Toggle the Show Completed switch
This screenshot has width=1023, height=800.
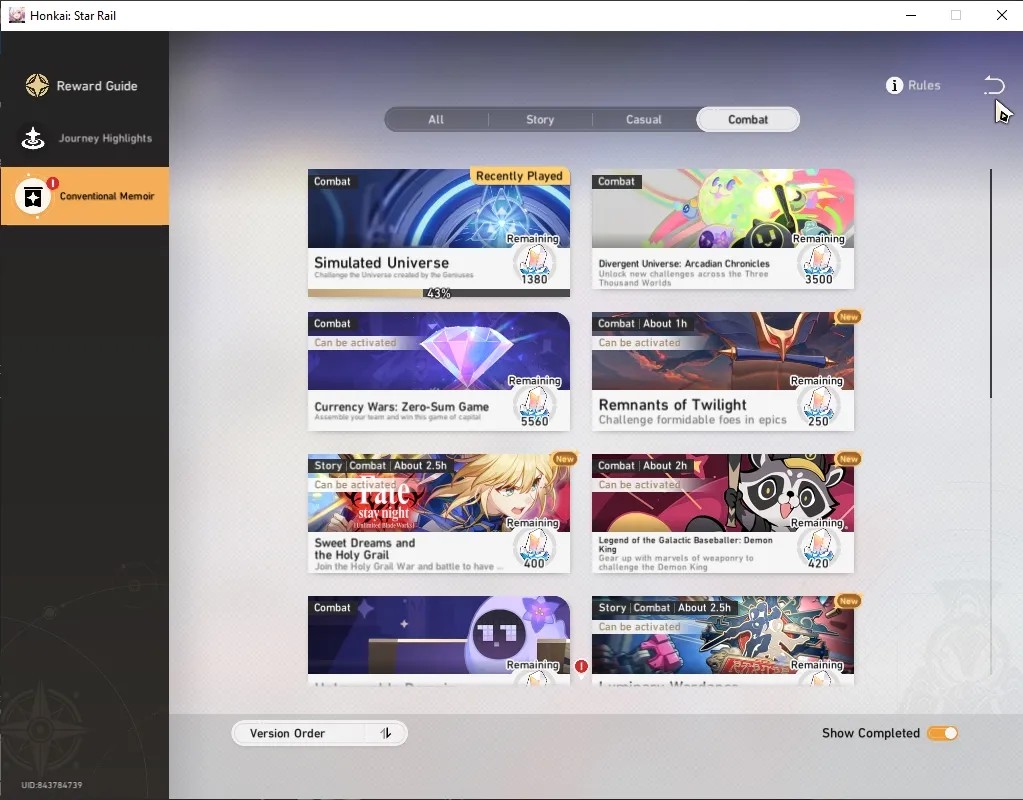(x=943, y=733)
